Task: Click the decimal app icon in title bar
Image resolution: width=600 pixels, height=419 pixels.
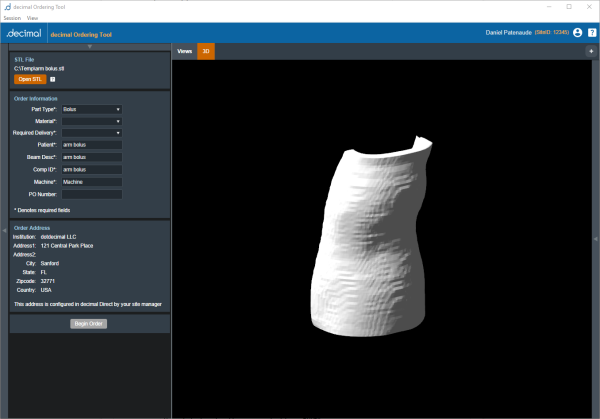Action: coord(8,7)
